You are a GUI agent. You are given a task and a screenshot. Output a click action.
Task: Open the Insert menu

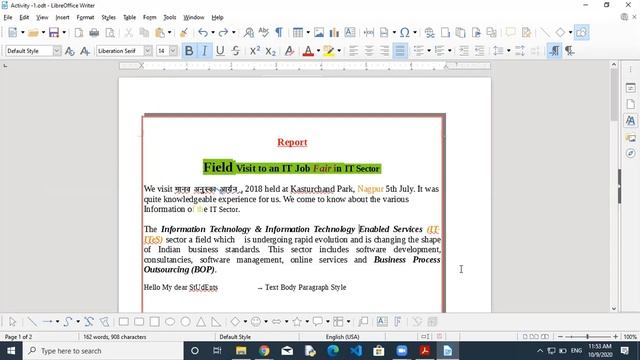(62, 18)
